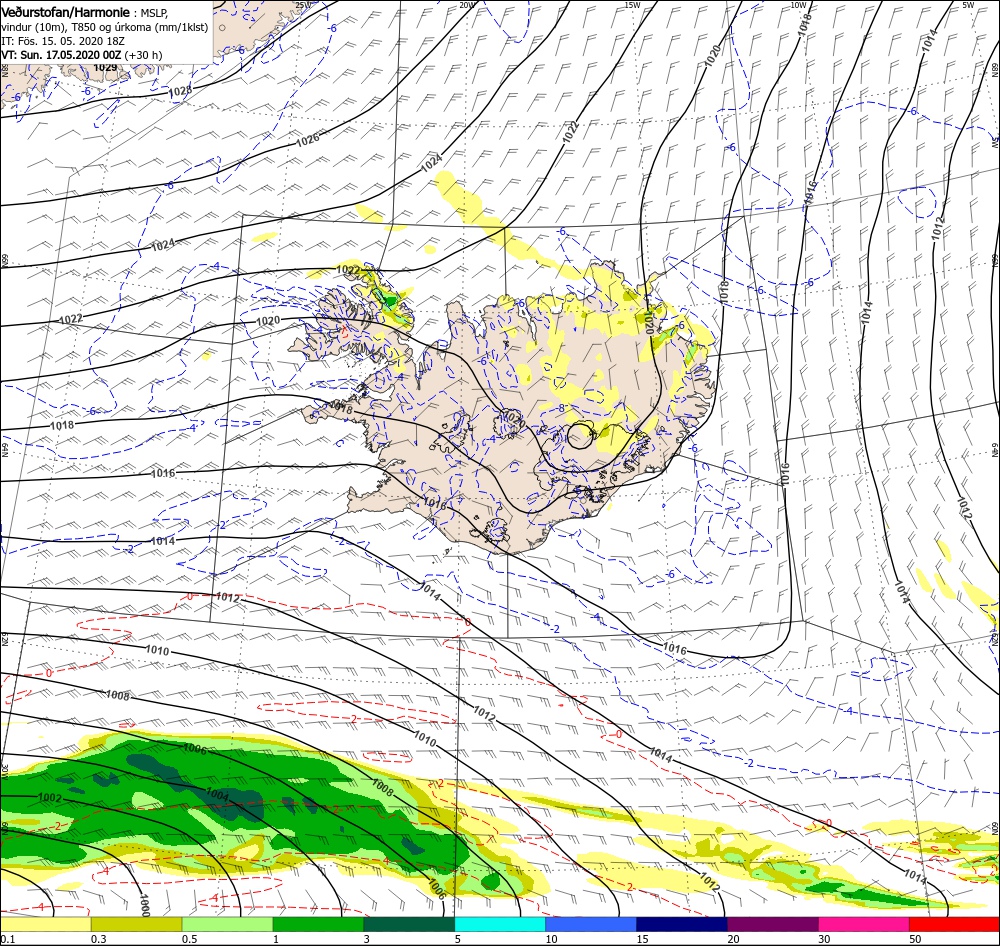
Task: Click the '5W' longitude label
Action: pyautogui.click(x=968, y=5)
